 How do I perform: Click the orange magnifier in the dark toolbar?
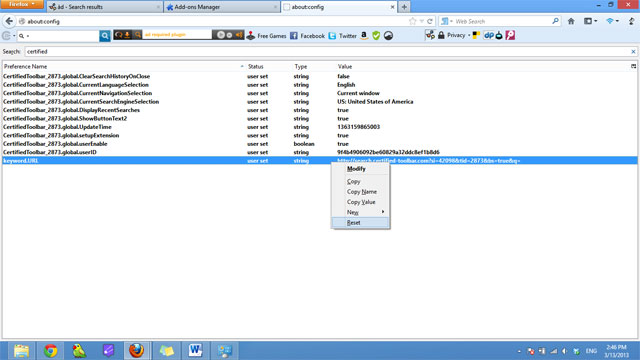[x=138, y=35]
